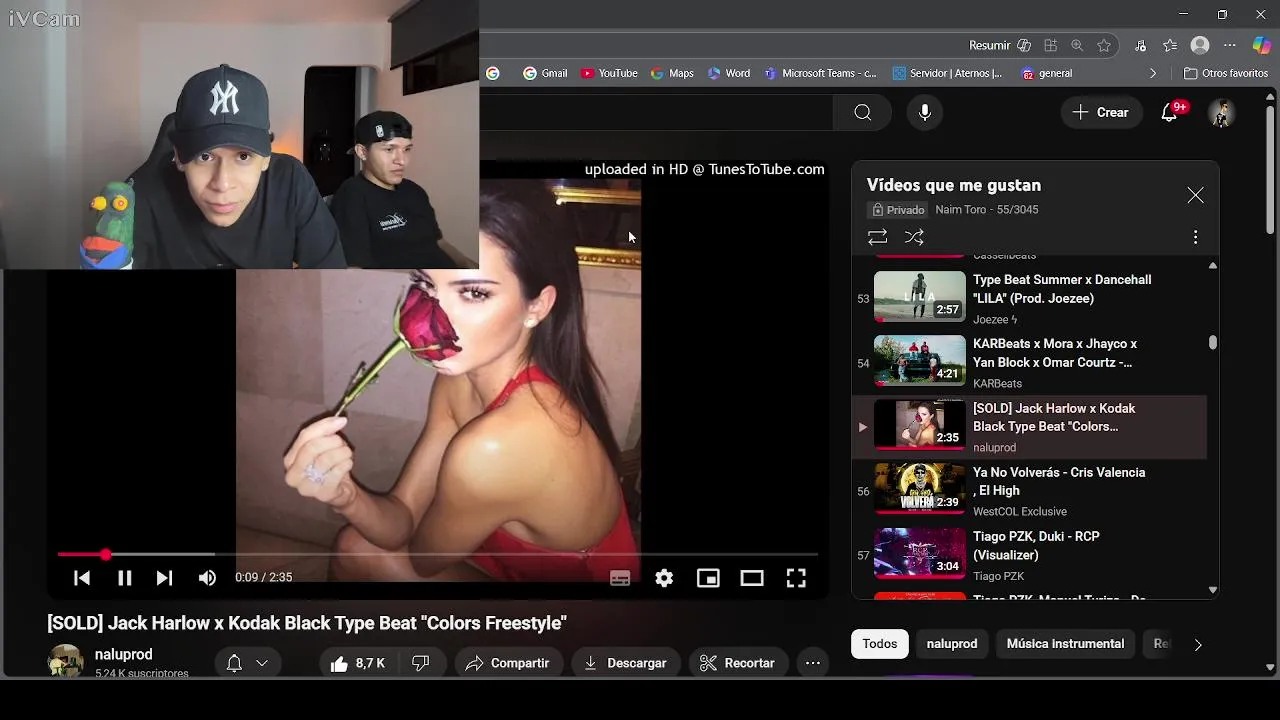
Task: Open the general bookmark
Action: coord(1047,73)
